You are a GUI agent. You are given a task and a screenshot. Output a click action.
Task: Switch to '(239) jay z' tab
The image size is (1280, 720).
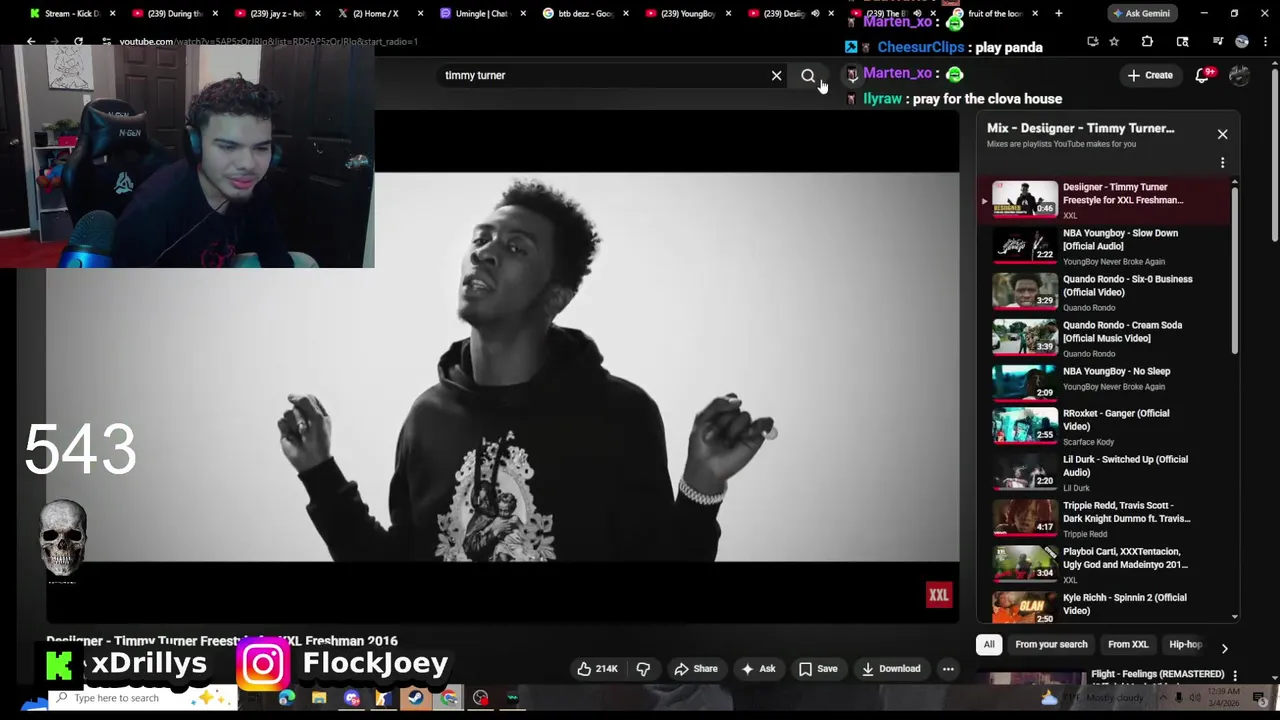pyautogui.click(x=277, y=13)
